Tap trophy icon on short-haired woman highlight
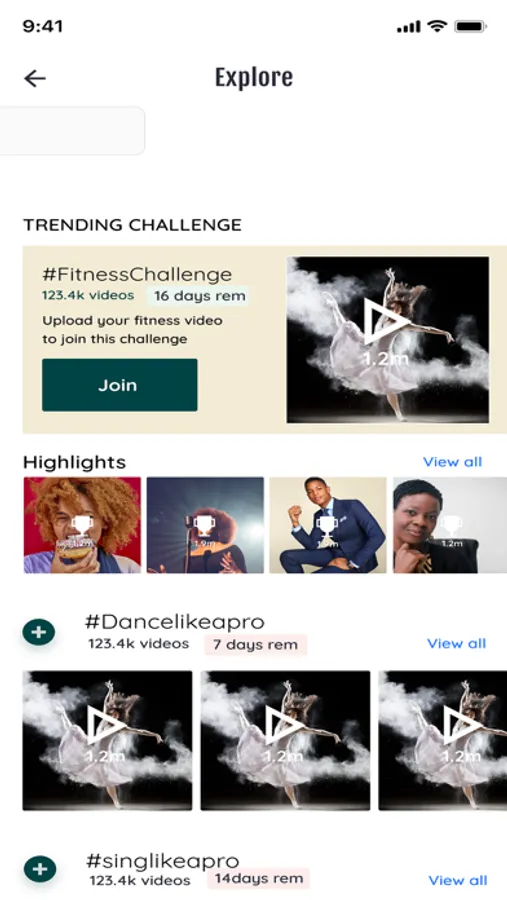The width and height of the screenshot is (507, 900). 451,523
